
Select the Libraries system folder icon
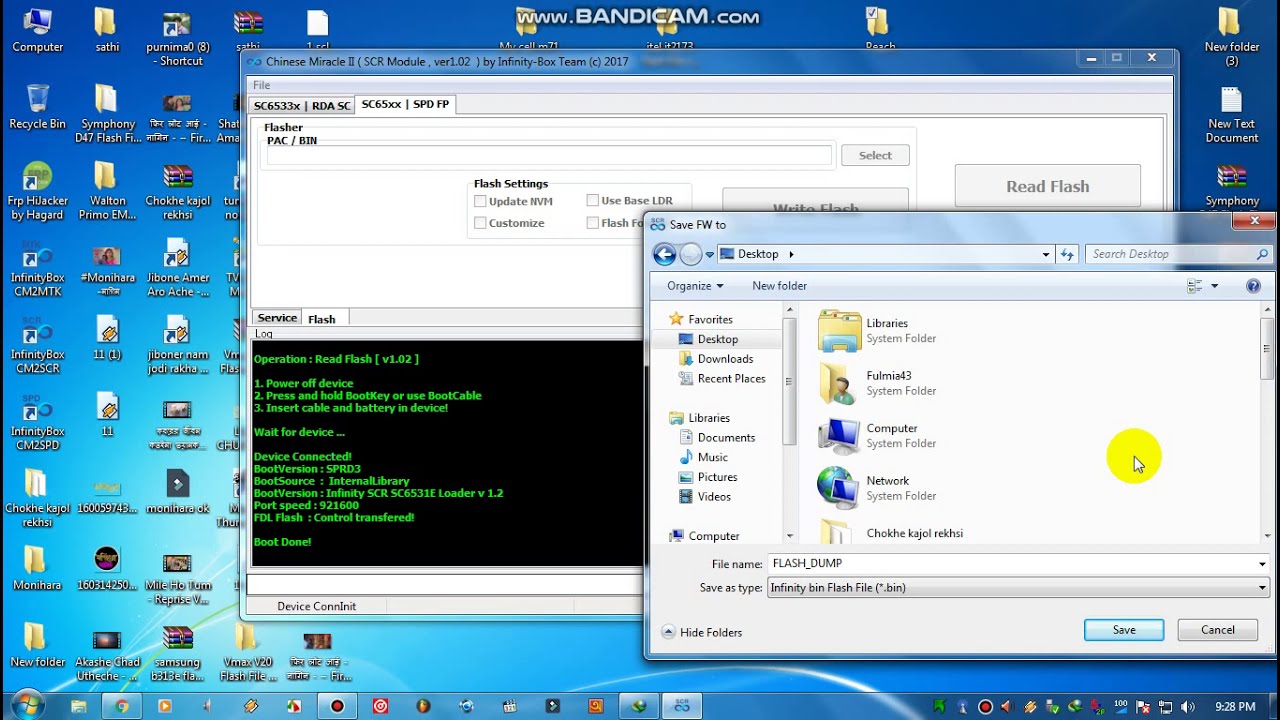pyautogui.click(x=839, y=331)
